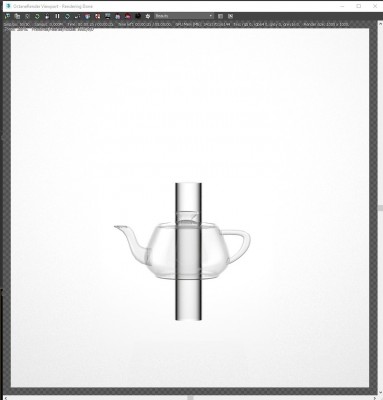This screenshot has height=400, width=383.
Task: Click the first icon right of the dropdown
Action: click(x=220, y=16)
